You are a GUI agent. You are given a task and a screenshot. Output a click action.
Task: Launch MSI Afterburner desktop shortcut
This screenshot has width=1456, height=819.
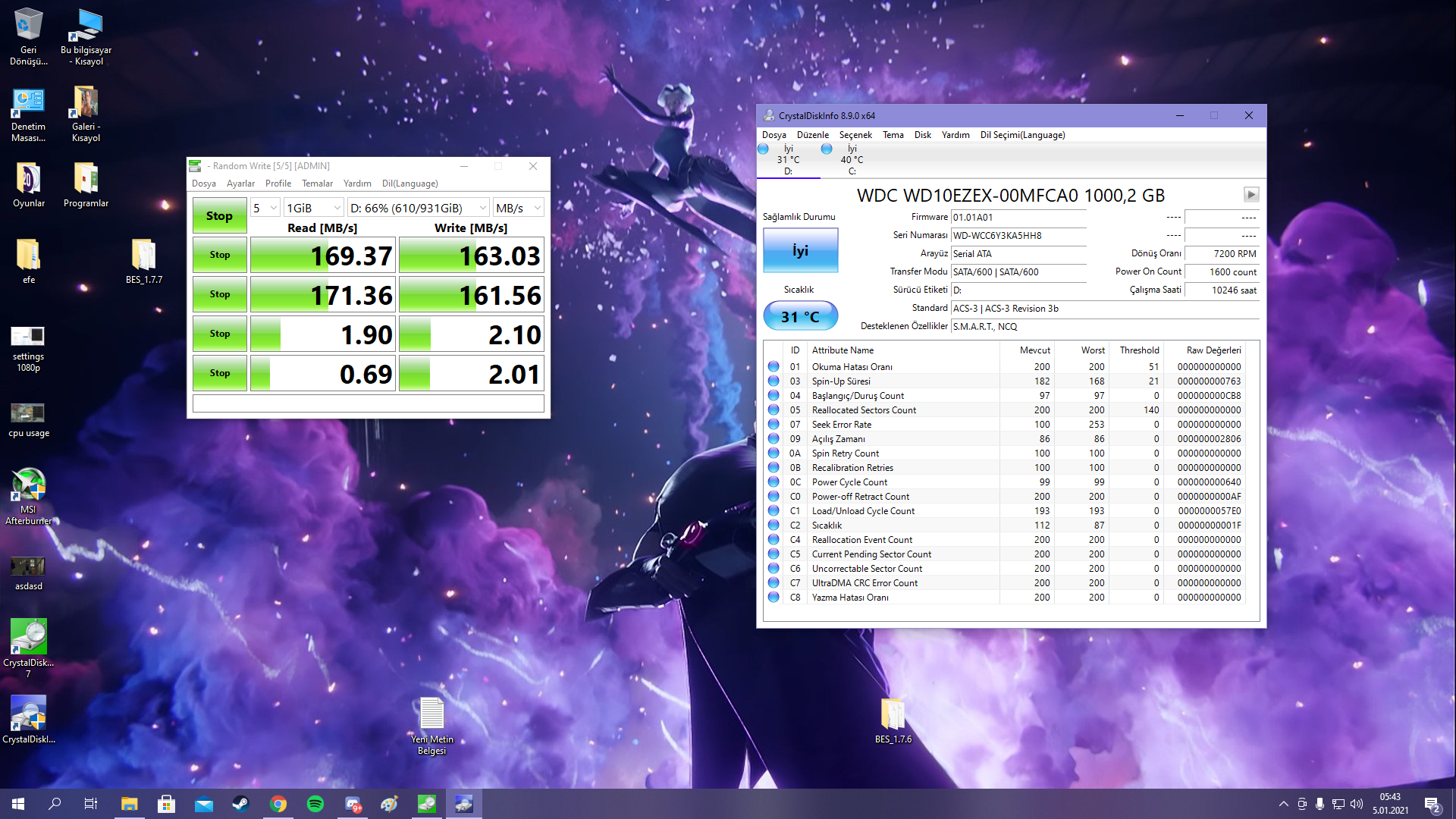(28, 497)
